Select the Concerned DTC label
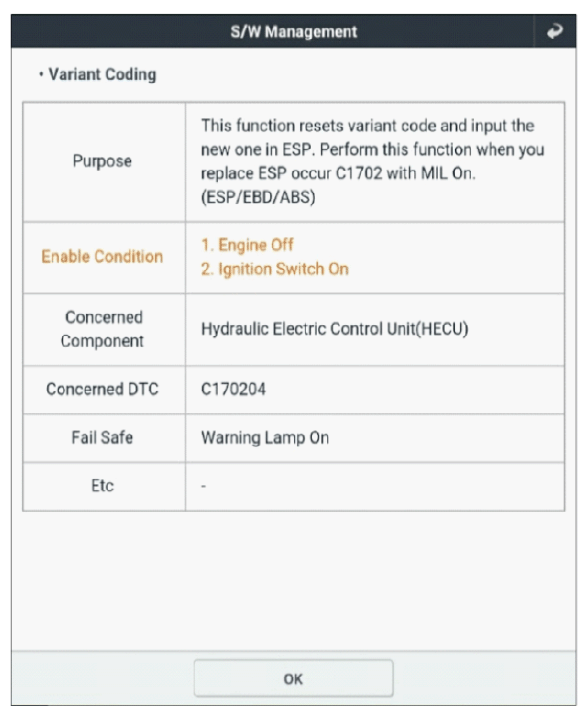The image size is (587, 715). [102, 389]
